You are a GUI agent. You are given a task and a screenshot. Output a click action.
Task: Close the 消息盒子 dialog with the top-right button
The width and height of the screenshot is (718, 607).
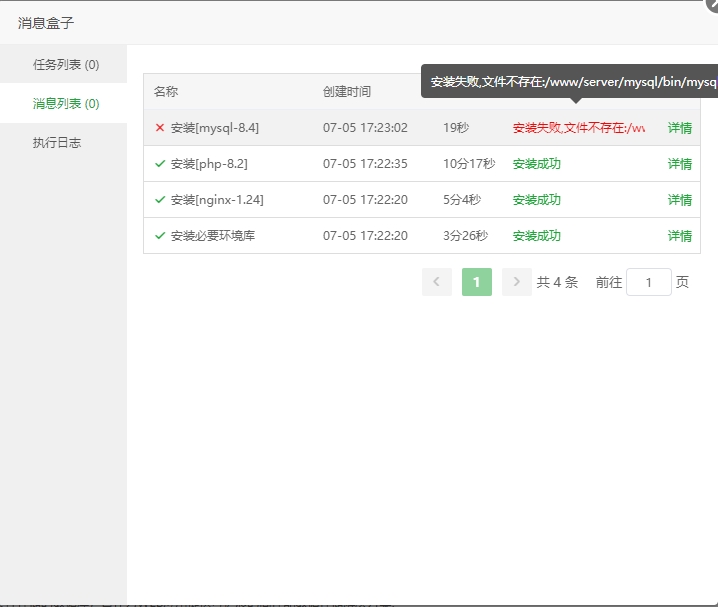[x=713, y=5]
